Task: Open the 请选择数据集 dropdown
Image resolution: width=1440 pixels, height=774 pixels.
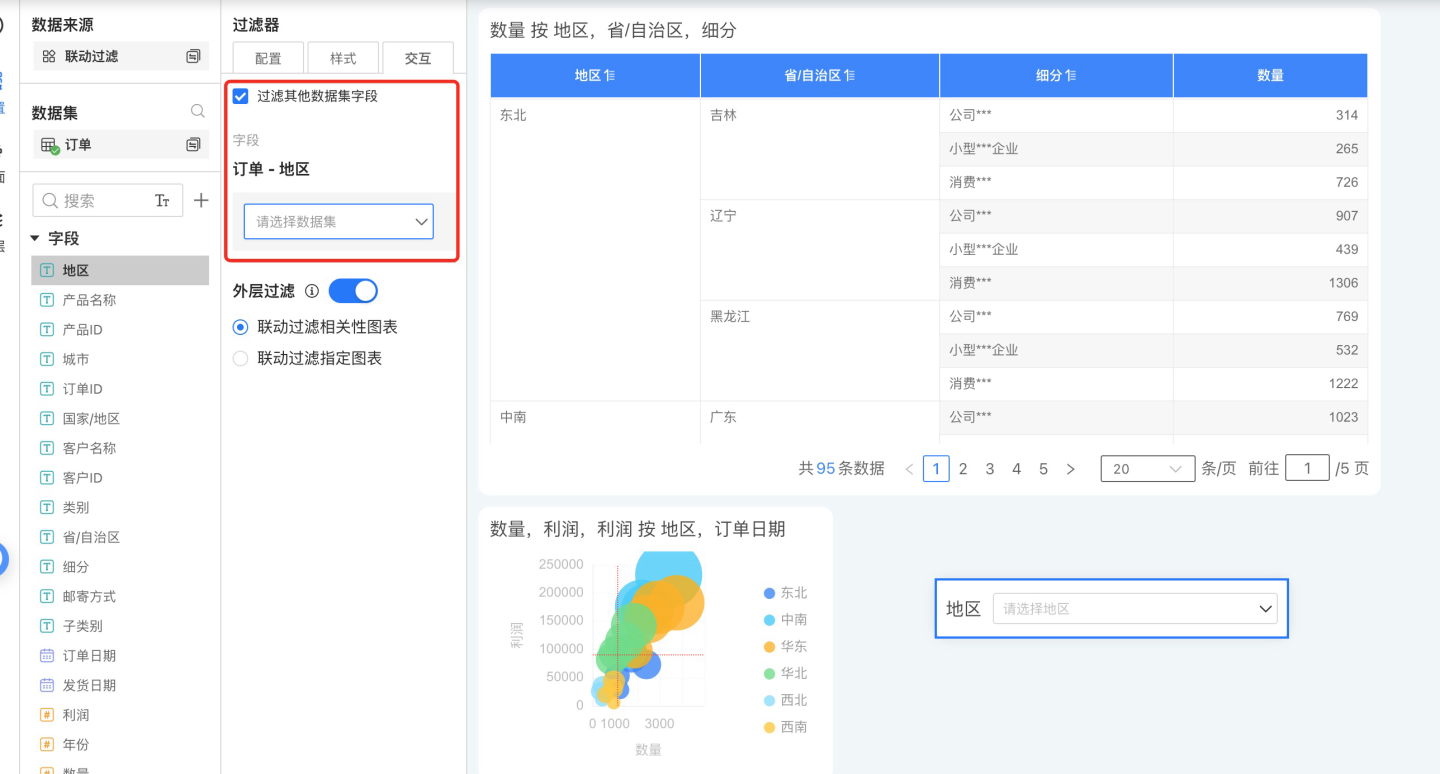Action: [x=338, y=222]
